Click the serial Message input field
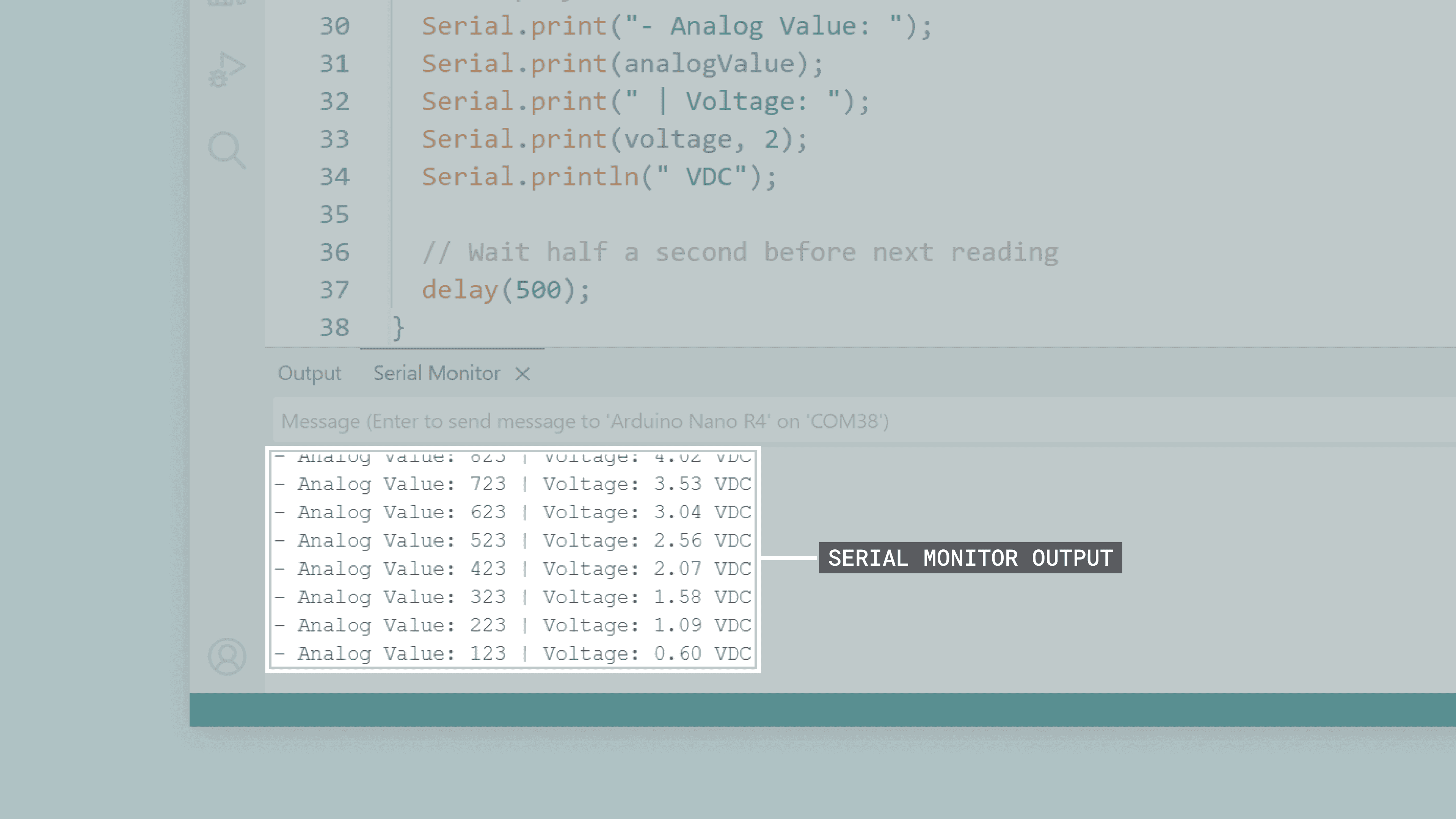Image resolution: width=1456 pixels, height=819 pixels. pos(584,422)
